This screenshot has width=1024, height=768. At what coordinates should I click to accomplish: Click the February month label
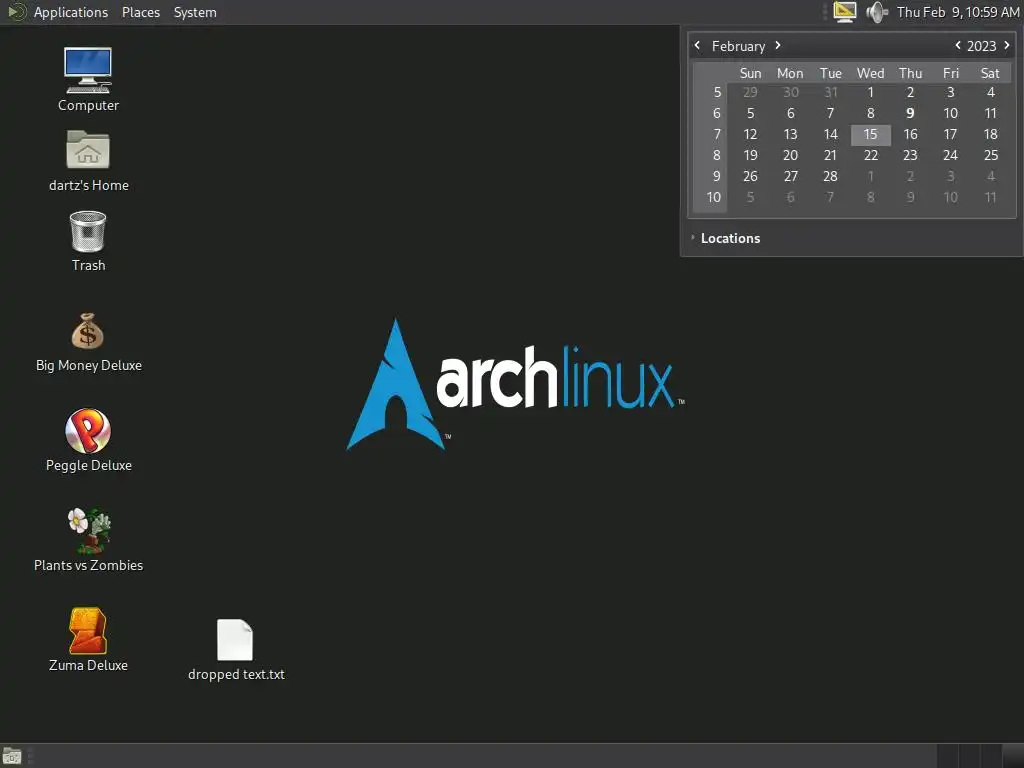[739, 46]
